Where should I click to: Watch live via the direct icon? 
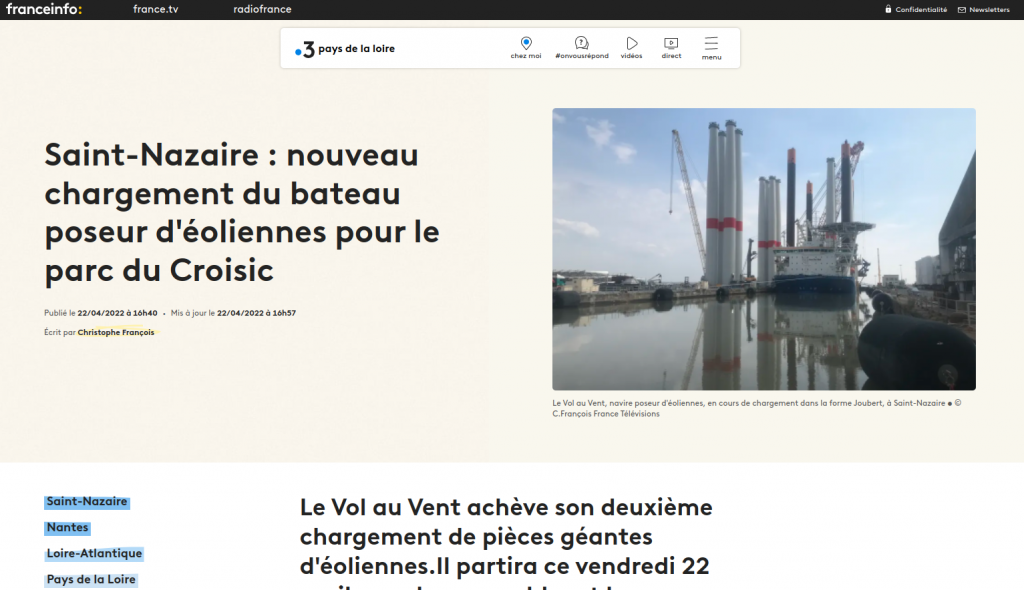pyautogui.click(x=671, y=43)
